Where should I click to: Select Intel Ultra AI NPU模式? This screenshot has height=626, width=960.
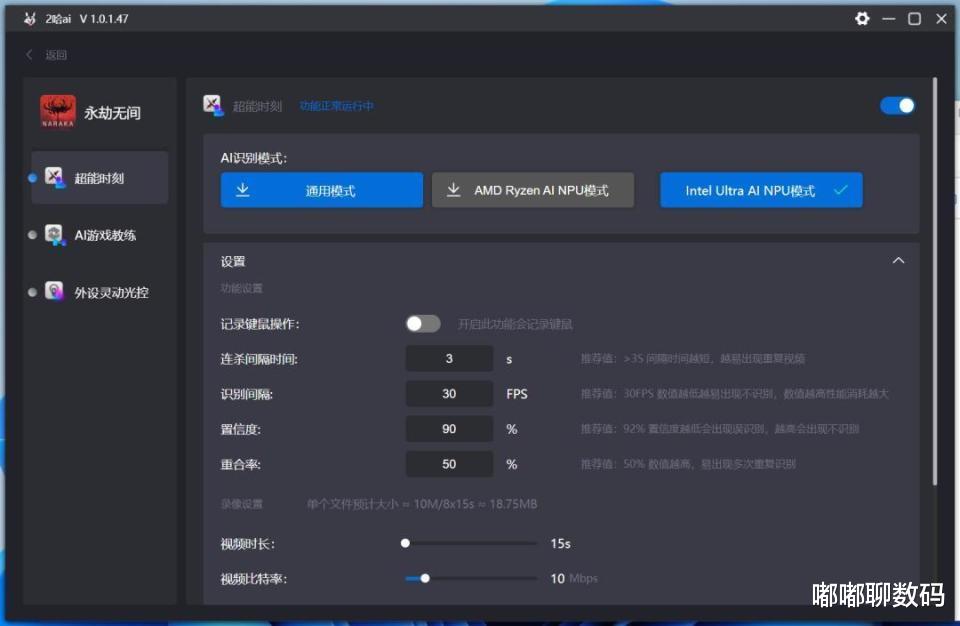click(x=761, y=190)
